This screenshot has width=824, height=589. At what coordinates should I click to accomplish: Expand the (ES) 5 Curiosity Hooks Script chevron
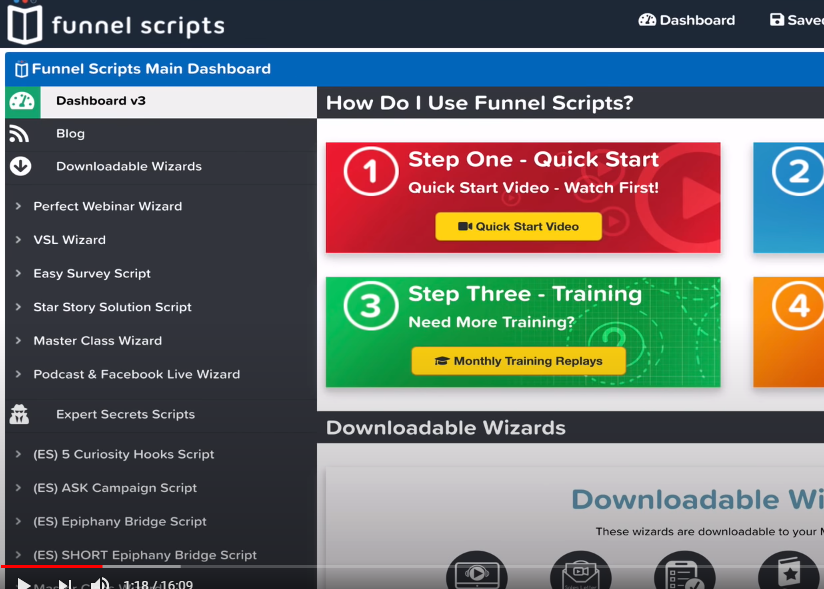coord(18,454)
